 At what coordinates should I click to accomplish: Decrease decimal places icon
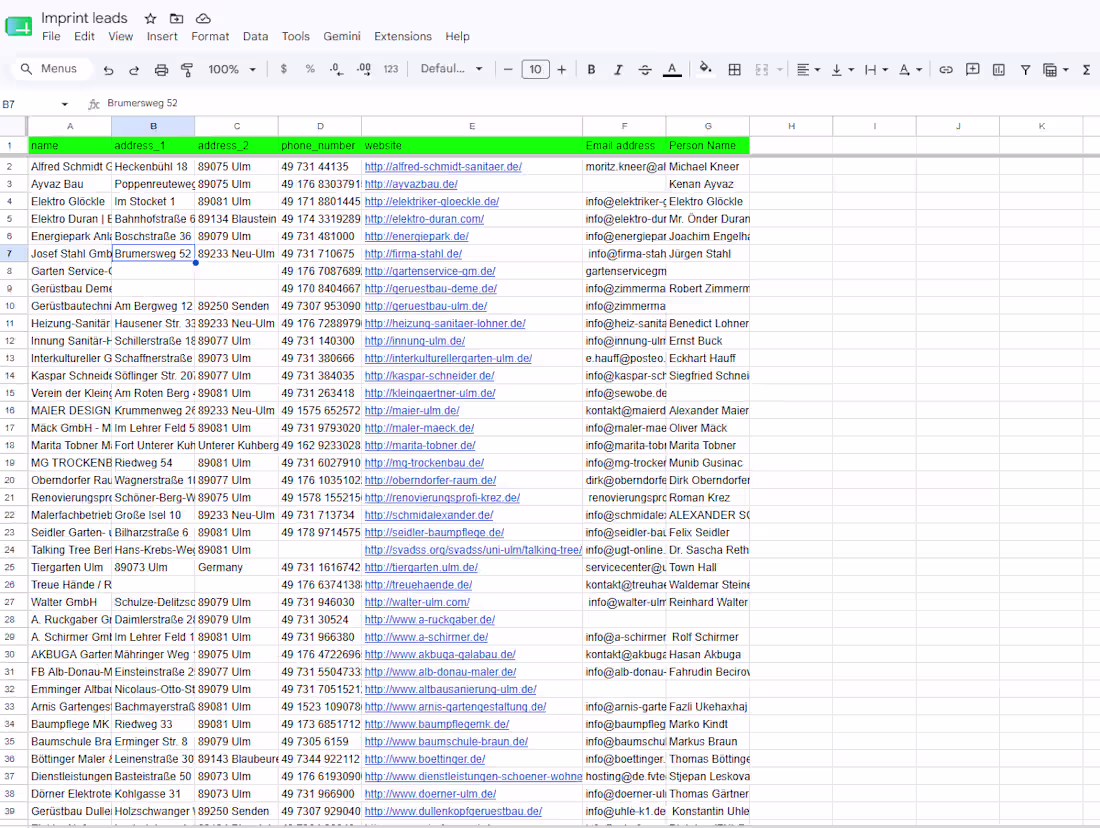337,69
